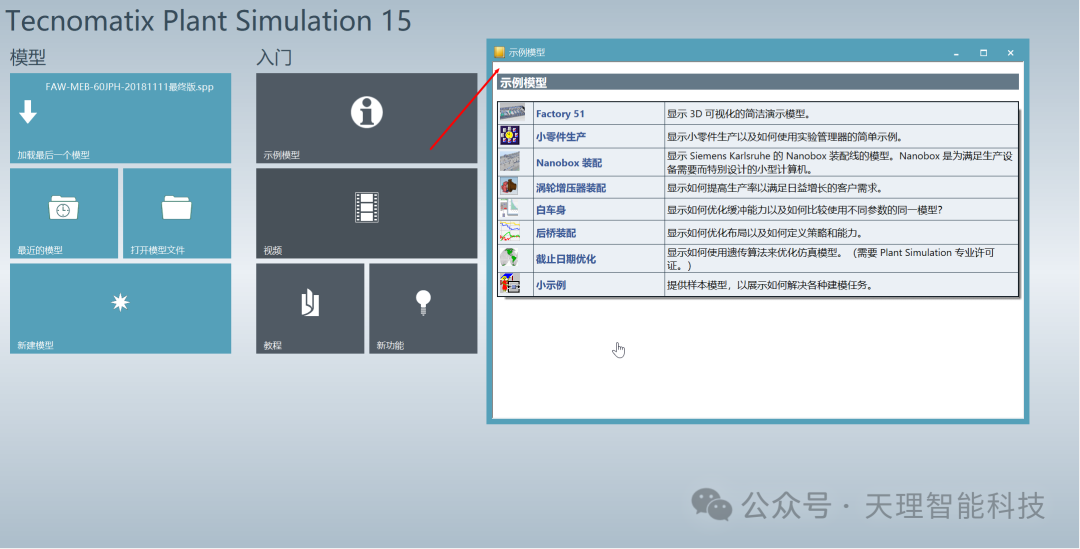Open the 最近的模型 recent models tile
This screenshot has width=1080, height=549.
tap(64, 214)
